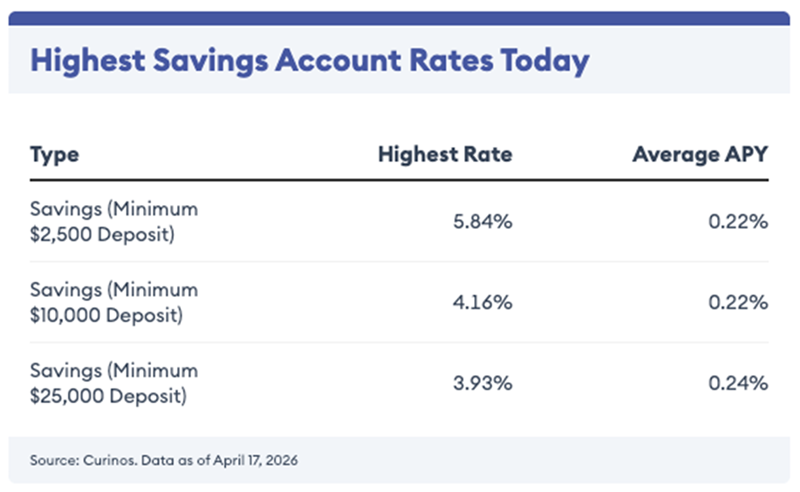
Task: Click the 4.16% highest rate value
Action: coord(484,302)
